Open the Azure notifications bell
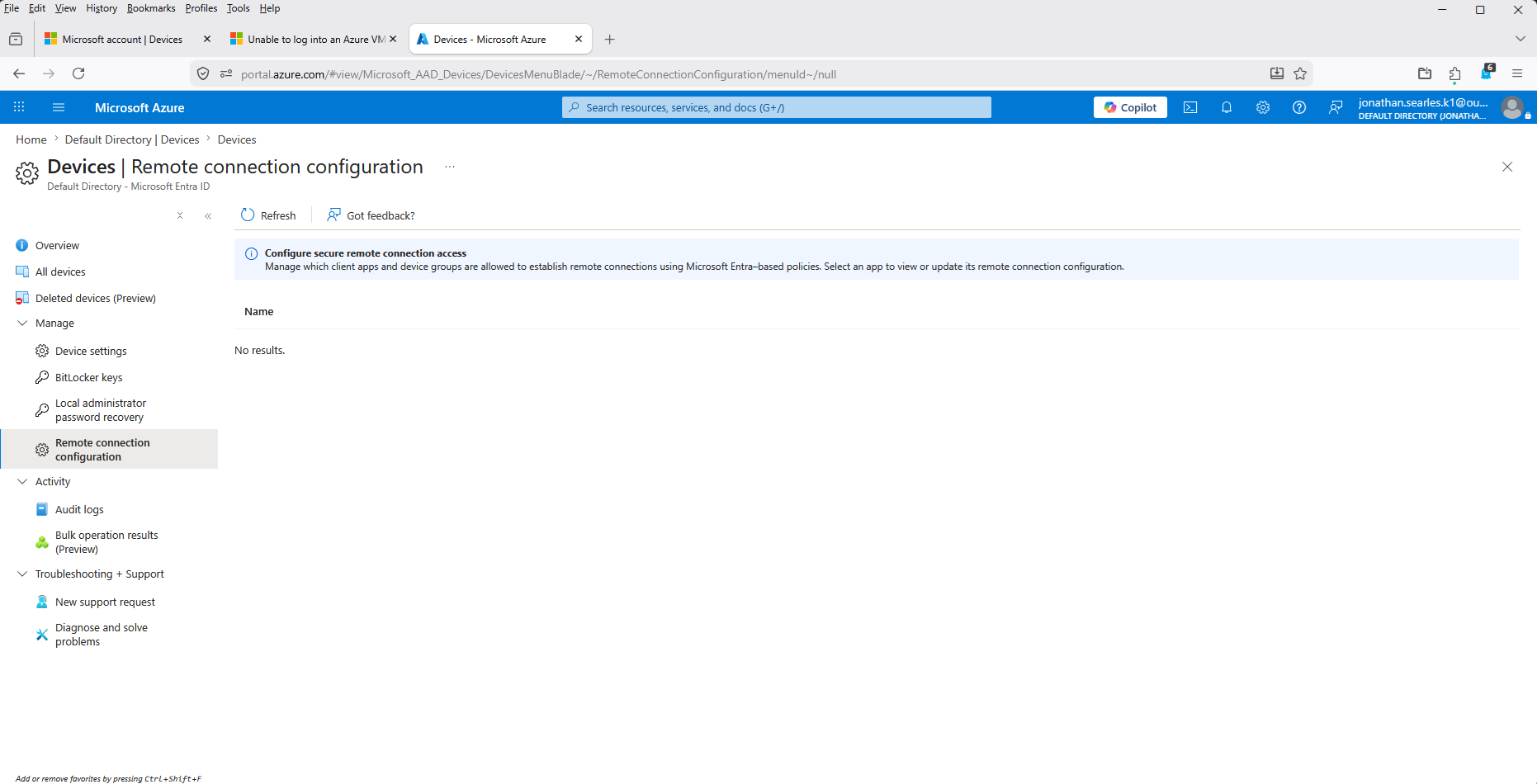 coord(1227,107)
